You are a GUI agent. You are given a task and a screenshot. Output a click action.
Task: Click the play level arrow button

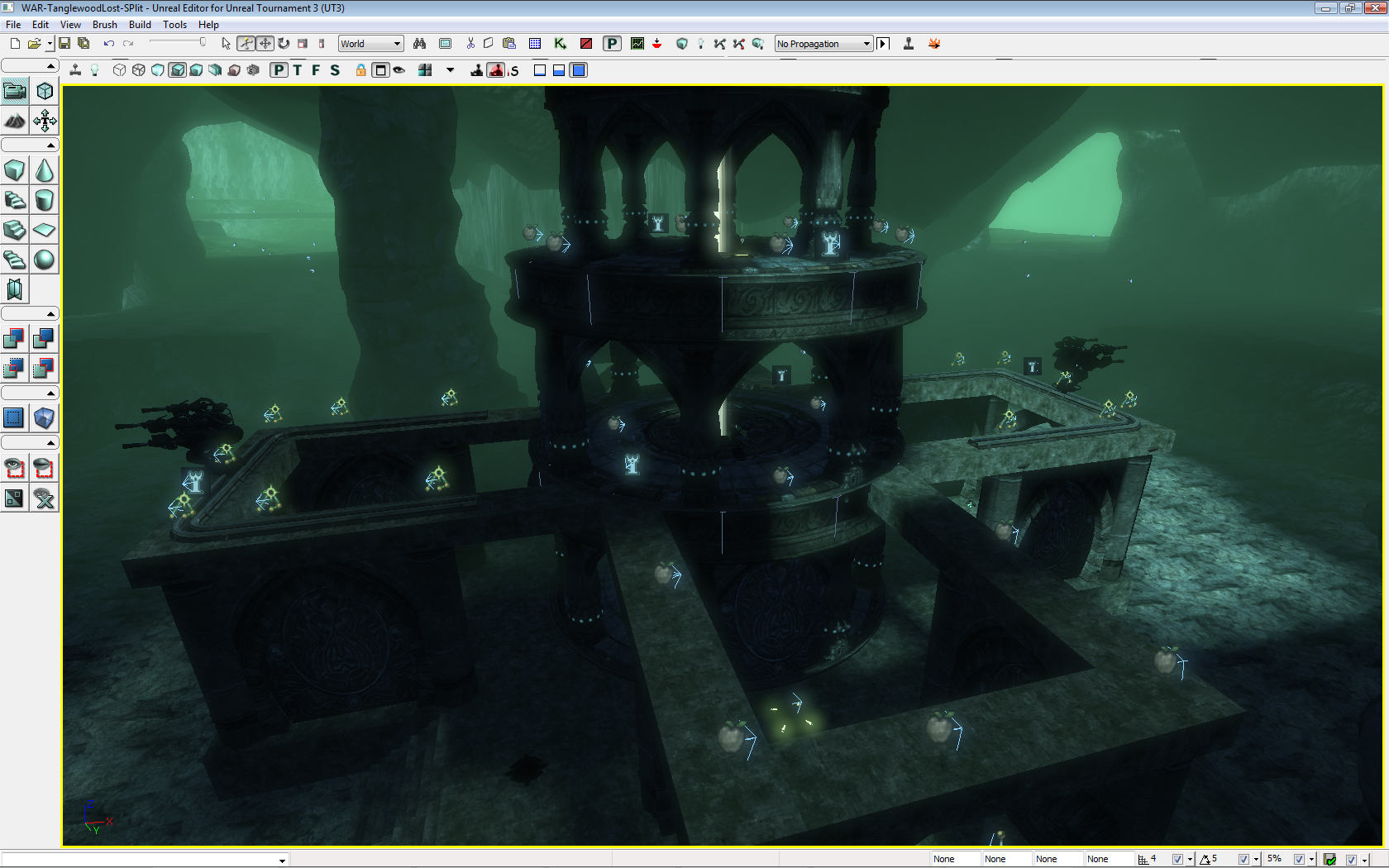click(x=883, y=44)
